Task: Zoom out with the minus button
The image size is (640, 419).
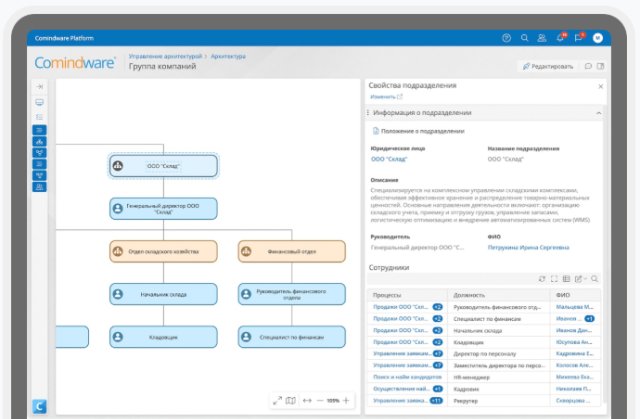Action: 320,401
